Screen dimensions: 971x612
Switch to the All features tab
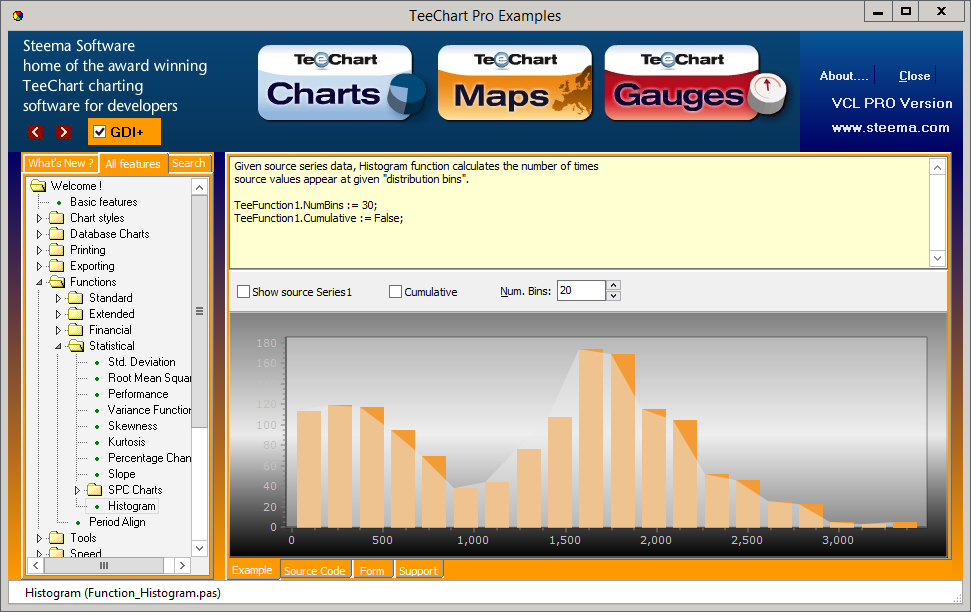pos(133,164)
